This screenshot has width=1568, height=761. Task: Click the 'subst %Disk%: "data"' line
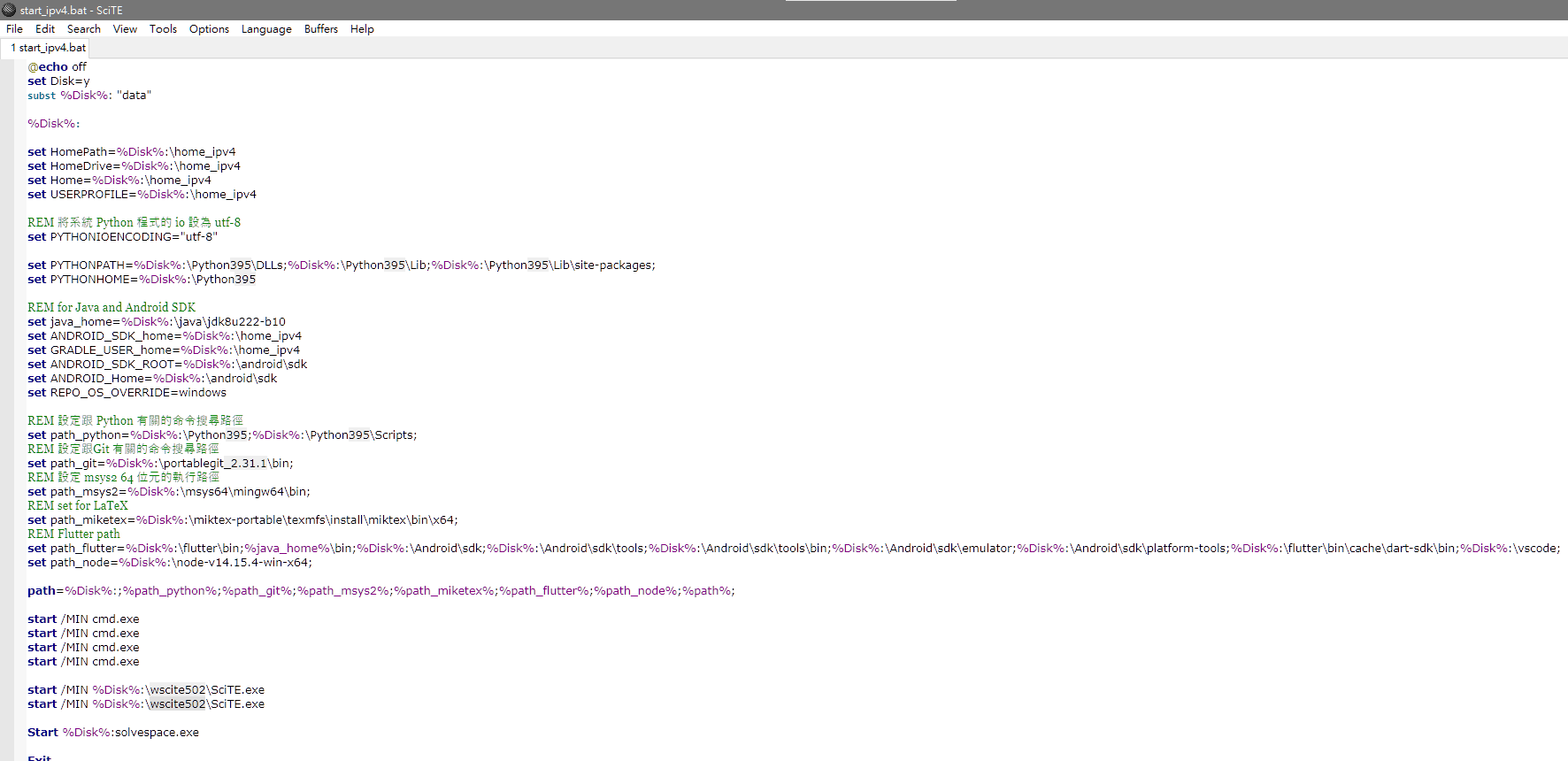[x=89, y=96]
